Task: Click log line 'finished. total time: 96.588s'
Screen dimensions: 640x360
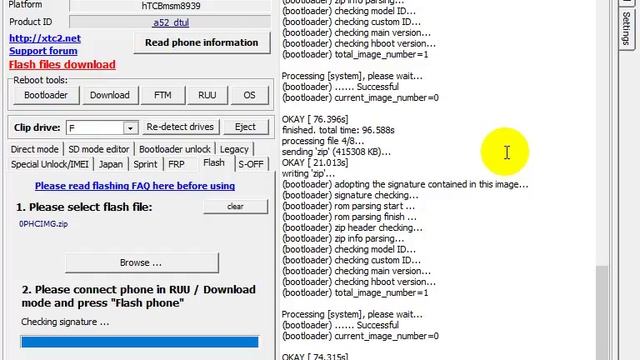Action: point(338,130)
